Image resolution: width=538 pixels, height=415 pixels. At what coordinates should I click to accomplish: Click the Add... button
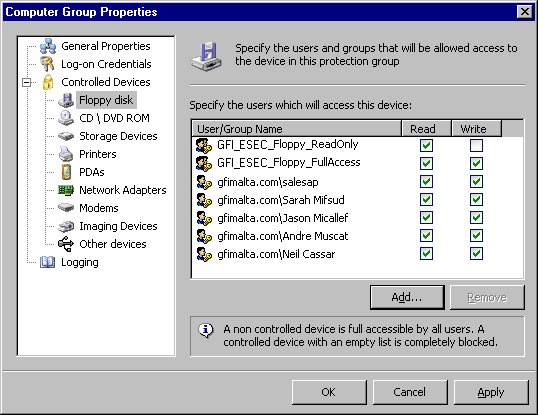(407, 297)
